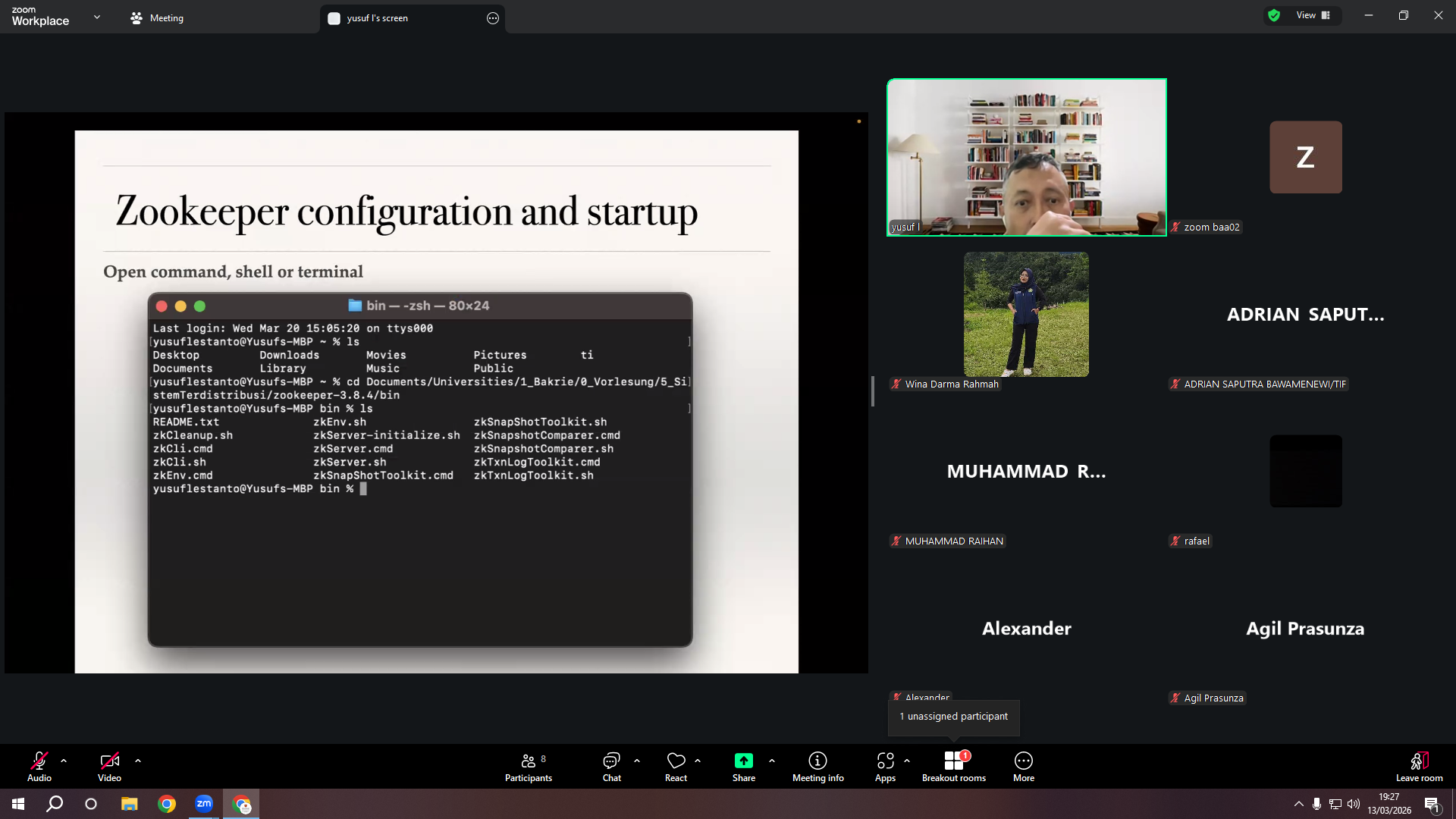Open the clock showing 19:27
The width and height of the screenshot is (1456, 819).
(1389, 804)
